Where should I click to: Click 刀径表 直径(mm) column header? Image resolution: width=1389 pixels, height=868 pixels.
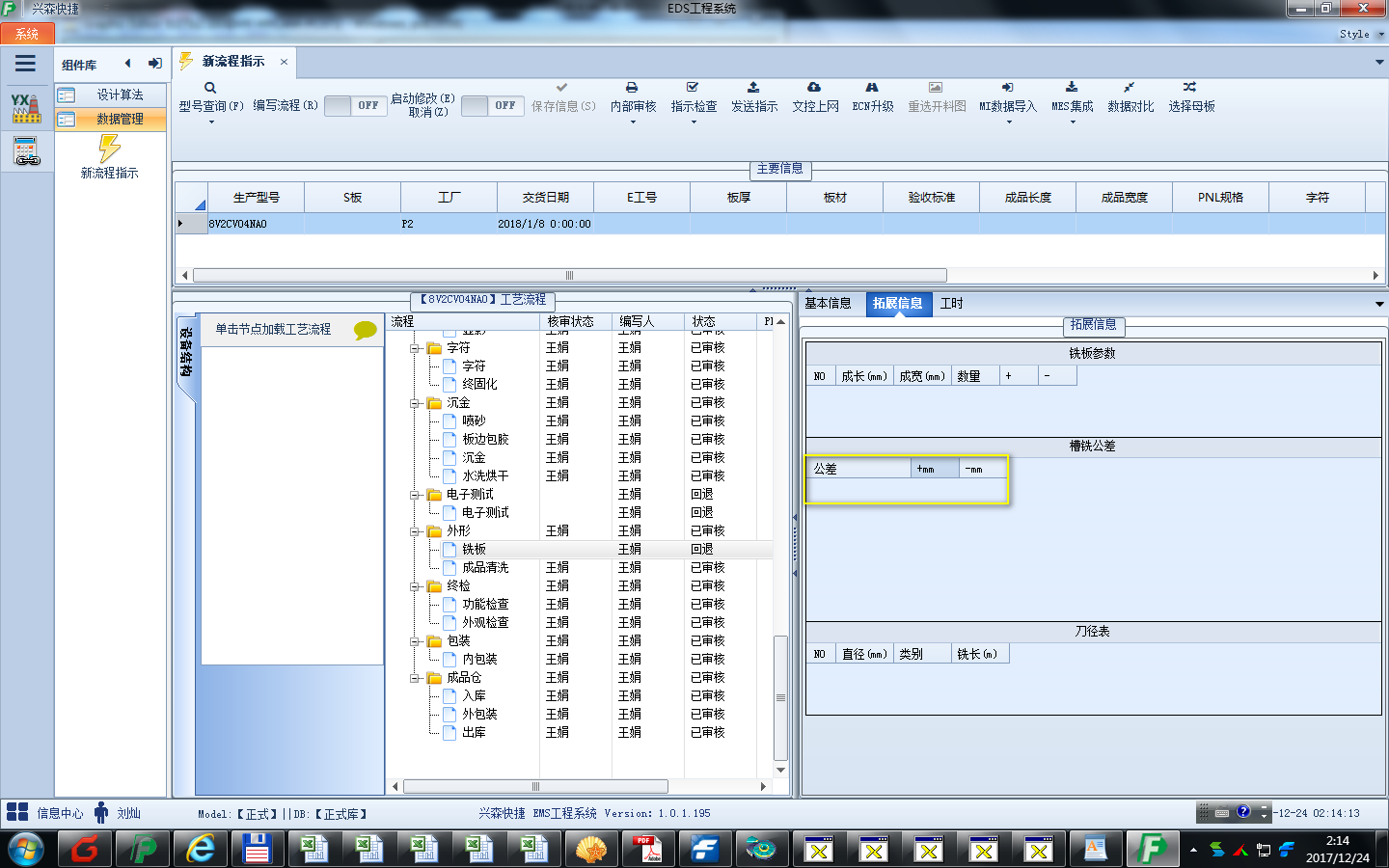click(864, 654)
